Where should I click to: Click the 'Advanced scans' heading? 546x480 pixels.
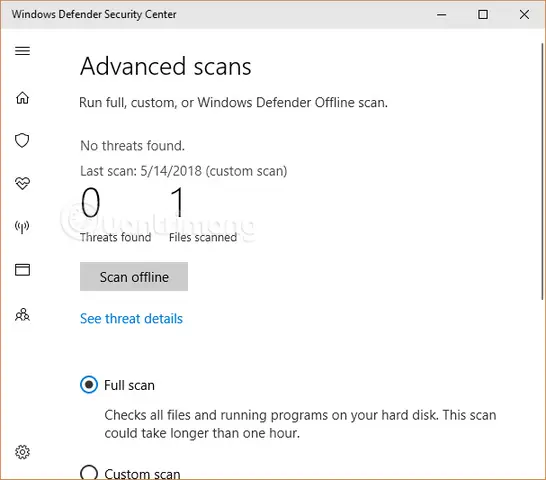pyautogui.click(x=166, y=66)
